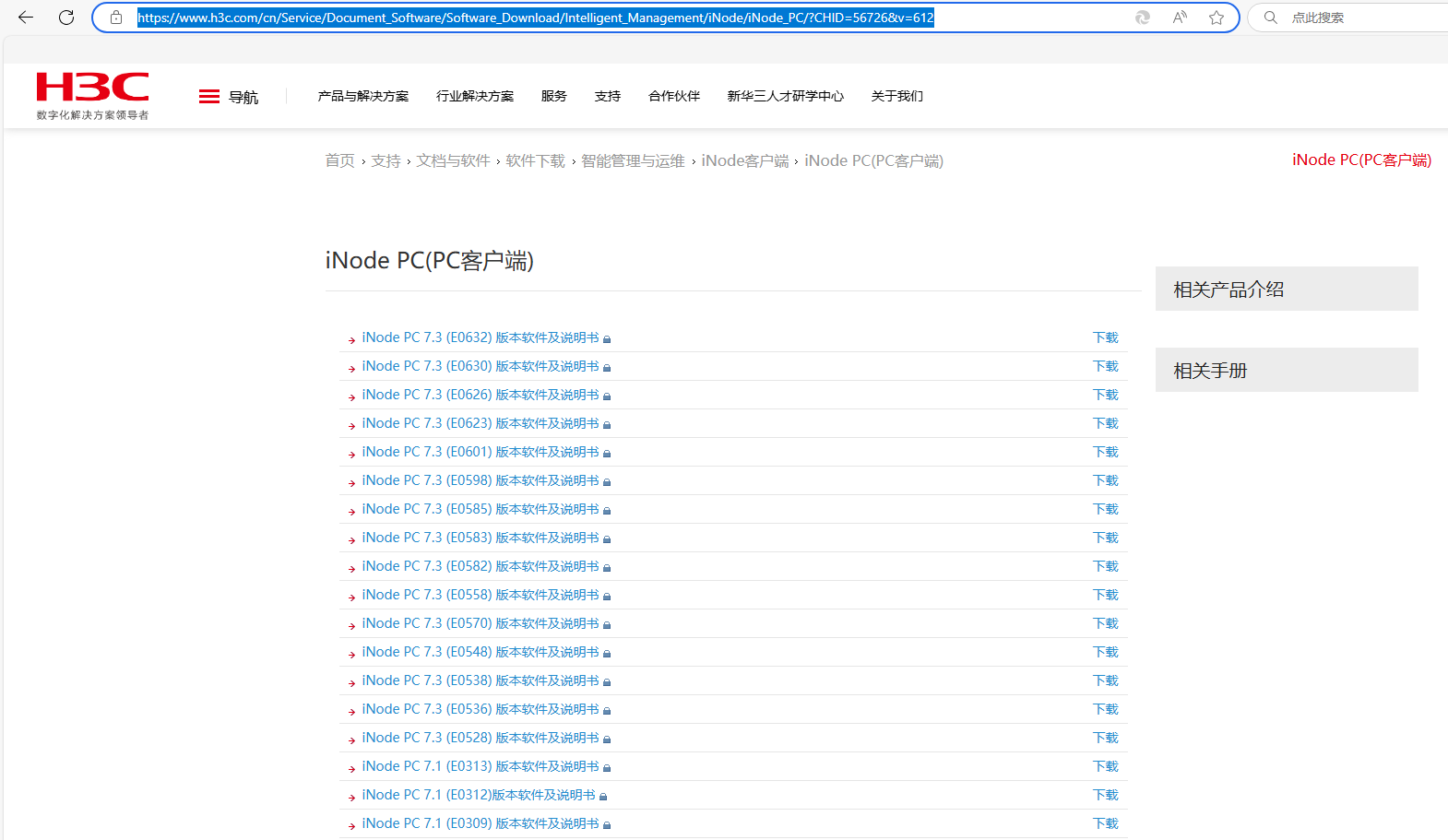This screenshot has height=840, width=1448.
Task: Click lock icon beside E0538 entry
Action: (x=607, y=682)
